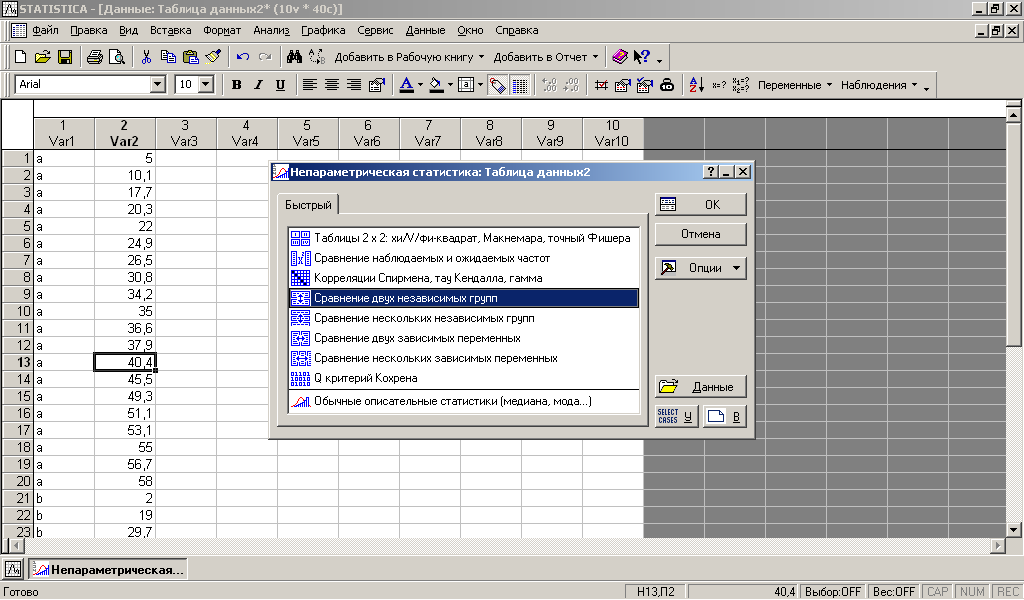The width and height of the screenshot is (1024, 600).
Task: Open the Анализ menu
Action: click(271, 30)
